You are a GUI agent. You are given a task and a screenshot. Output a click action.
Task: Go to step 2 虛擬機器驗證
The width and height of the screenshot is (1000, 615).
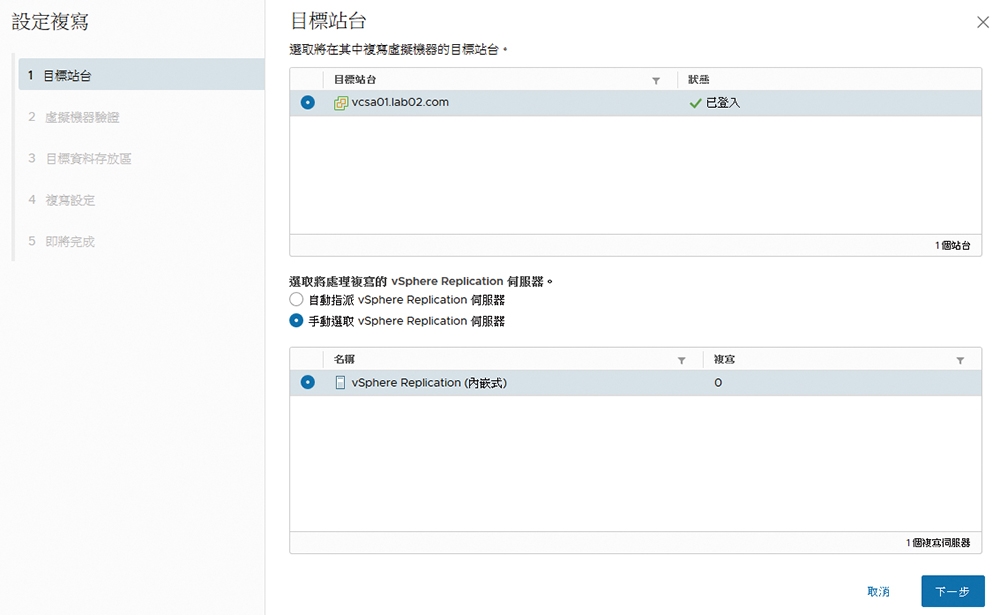73,117
